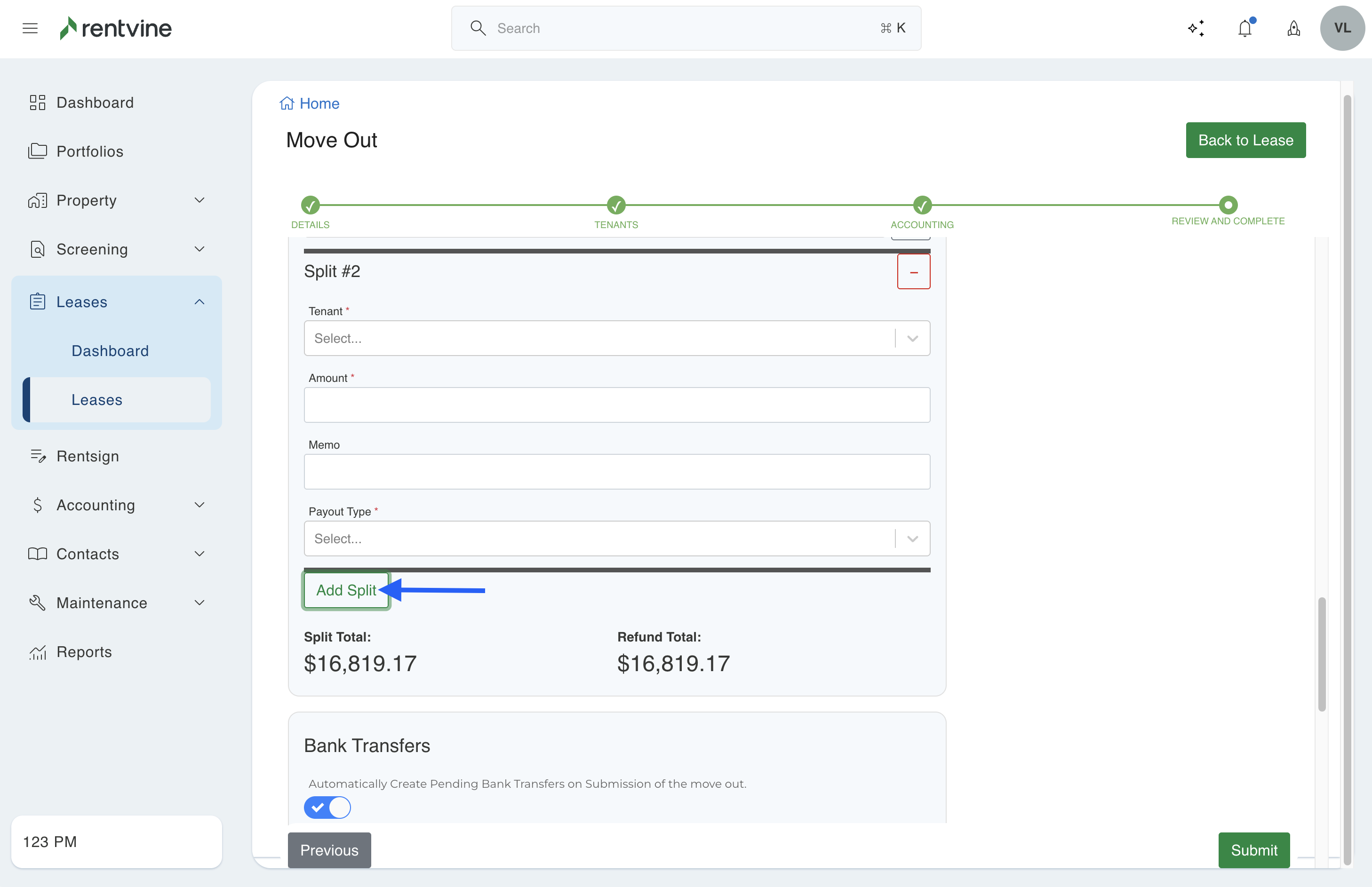This screenshot has width=1372, height=887.
Task: Expand the Property sidebar menu
Action: coord(116,200)
